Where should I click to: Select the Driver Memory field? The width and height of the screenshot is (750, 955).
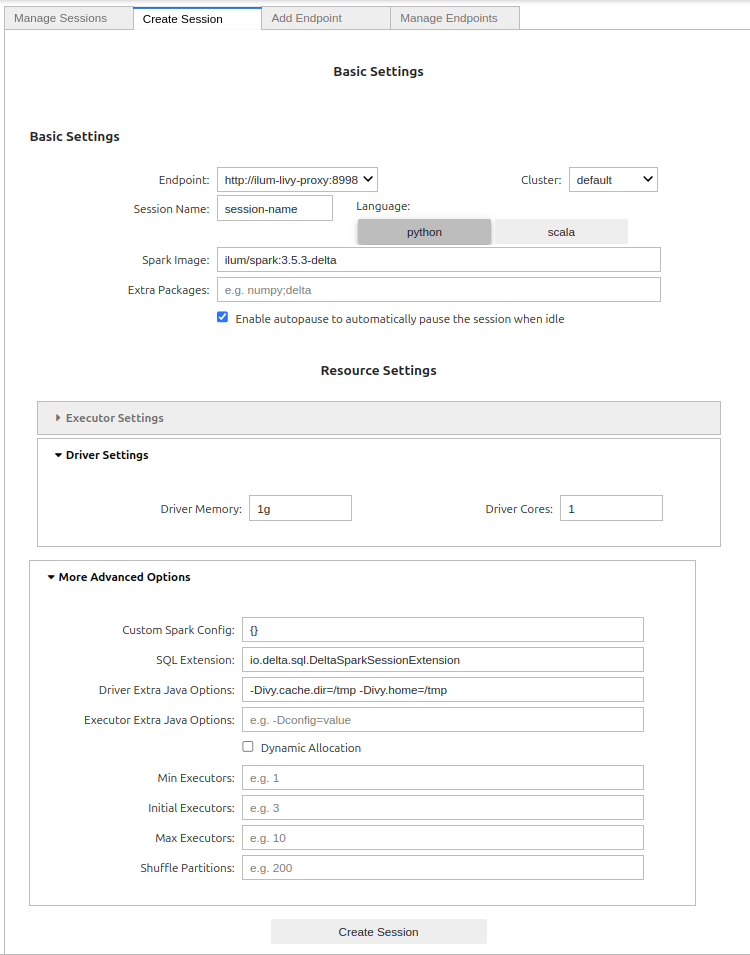300,507
